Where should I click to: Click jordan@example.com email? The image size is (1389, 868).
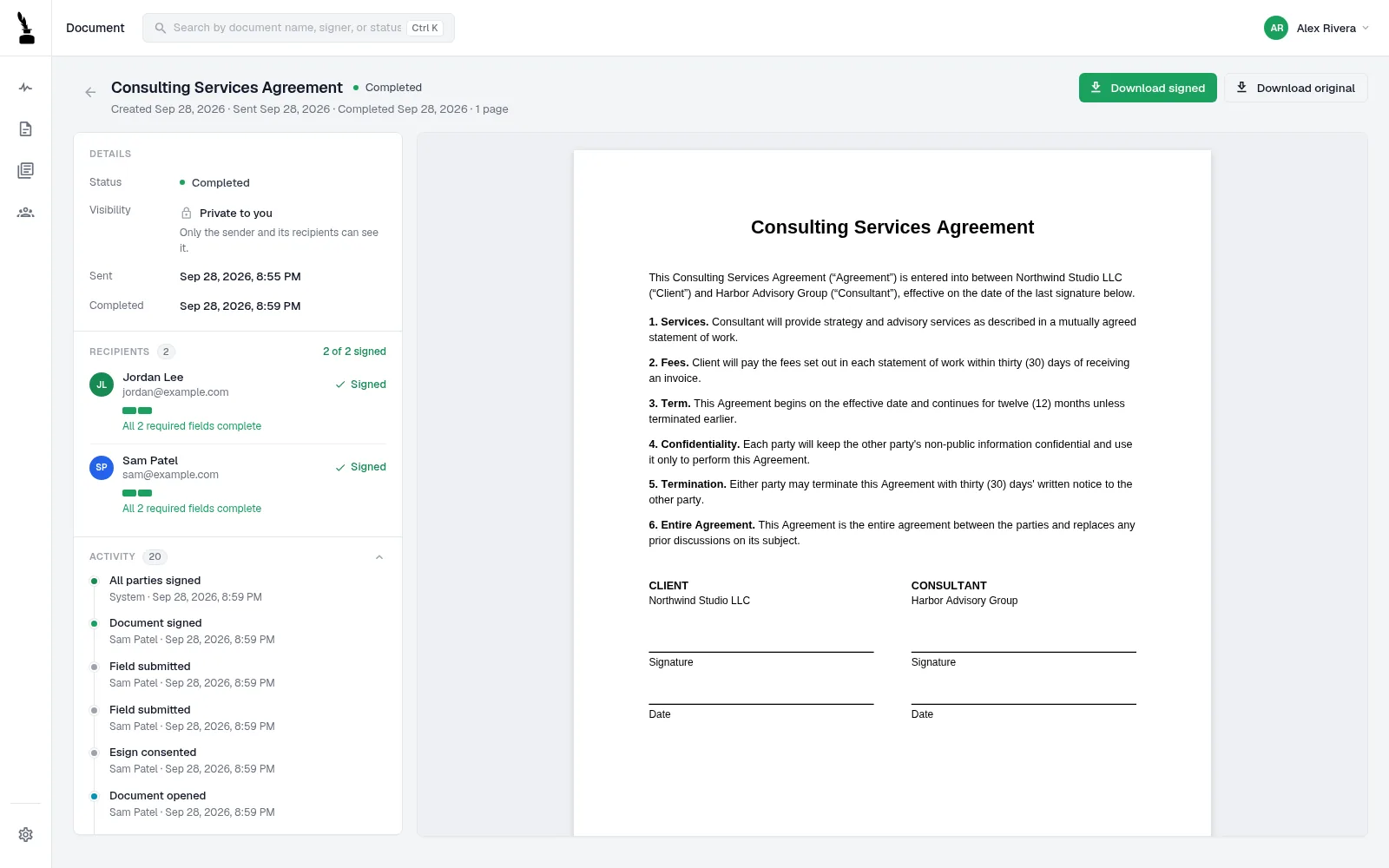point(175,392)
